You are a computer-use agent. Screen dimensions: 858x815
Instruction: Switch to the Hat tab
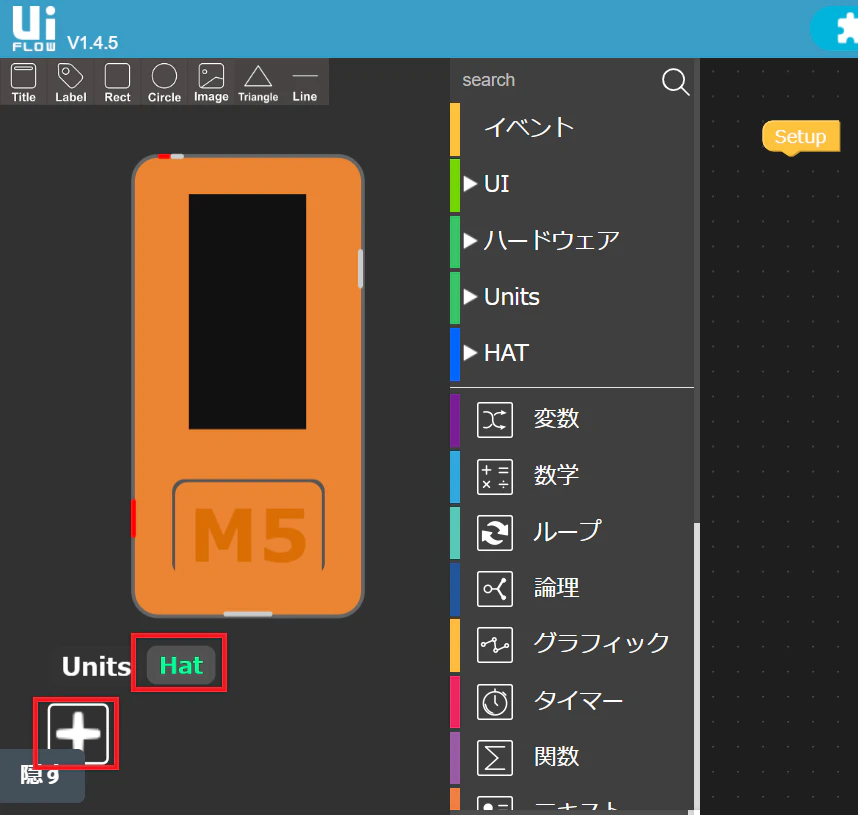[x=181, y=665]
